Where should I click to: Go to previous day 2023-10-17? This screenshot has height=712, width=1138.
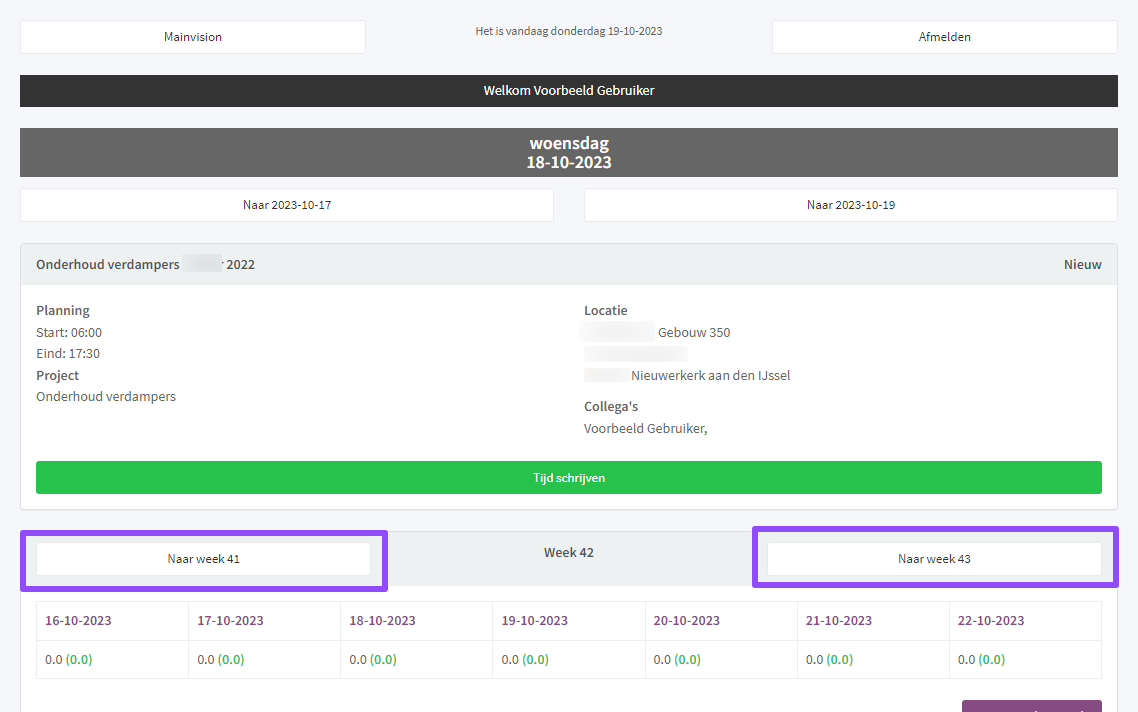click(286, 205)
